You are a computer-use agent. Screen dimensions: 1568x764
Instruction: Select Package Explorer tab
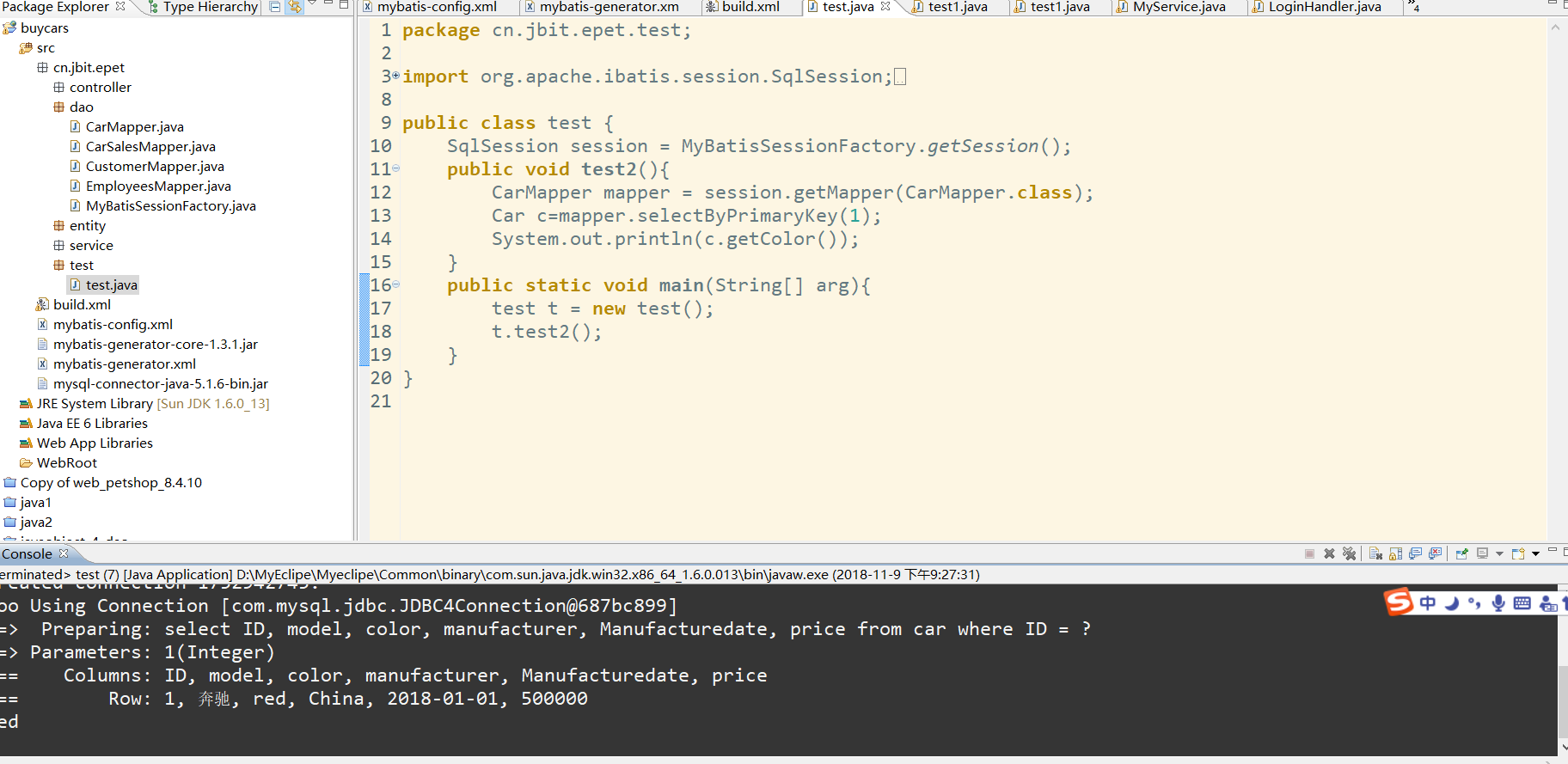tap(55, 7)
